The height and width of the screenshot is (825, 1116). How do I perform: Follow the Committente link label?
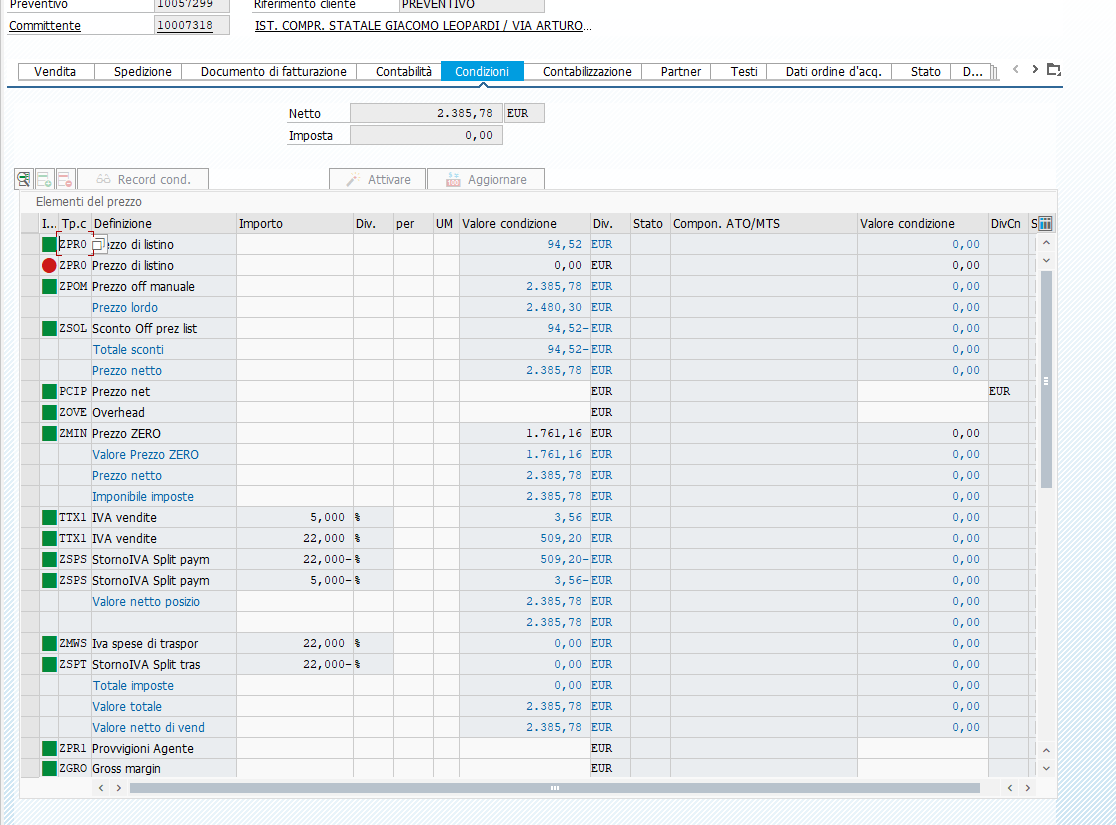[x=45, y=26]
